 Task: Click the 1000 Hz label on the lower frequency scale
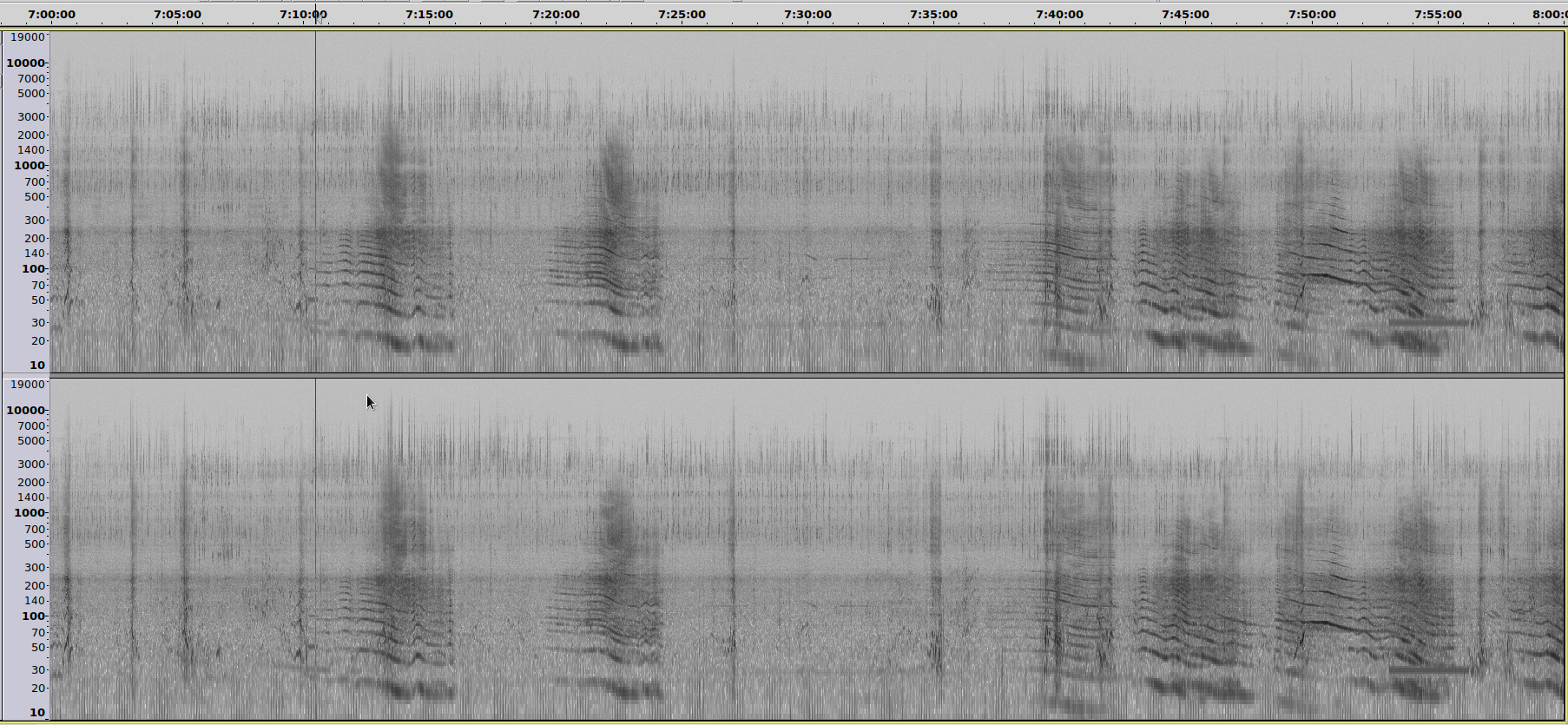(x=29, y=512)
